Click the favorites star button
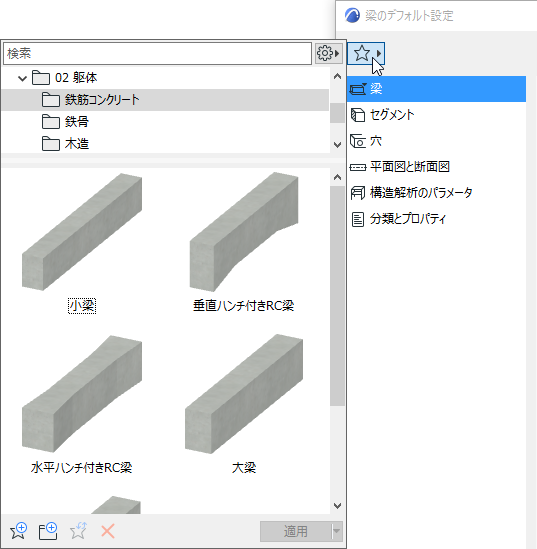Image resolution: width=537 pixels, height=549 pixels. [x=366, y=54]
